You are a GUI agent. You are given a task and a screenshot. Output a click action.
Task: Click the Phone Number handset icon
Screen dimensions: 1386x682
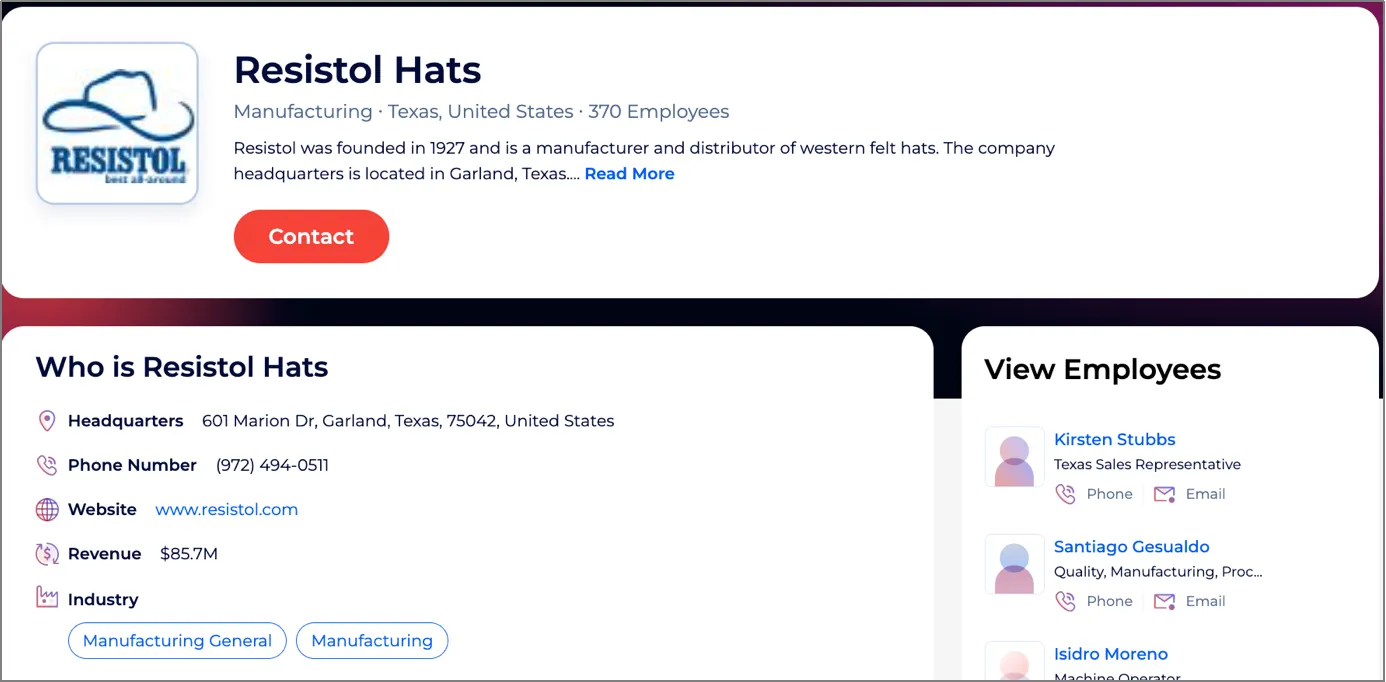click(x=46, y=465)
